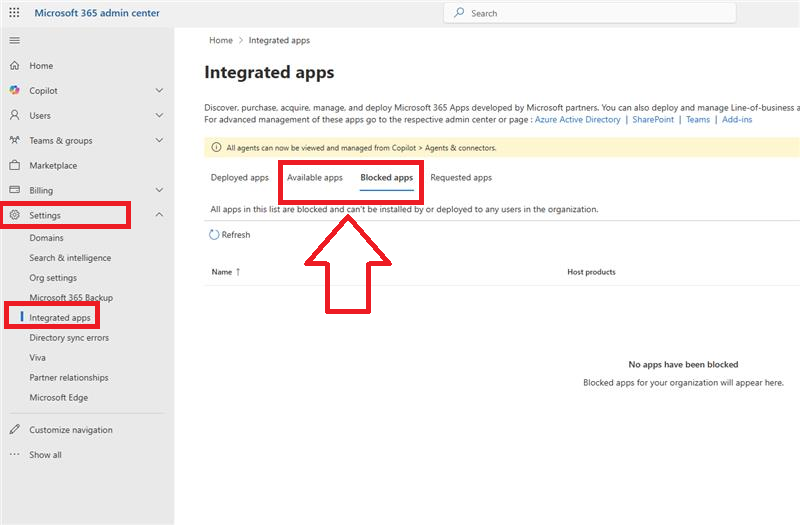Screen dimensions: 800x525
Task: Open the Requested apps tab
Action: 461,178
